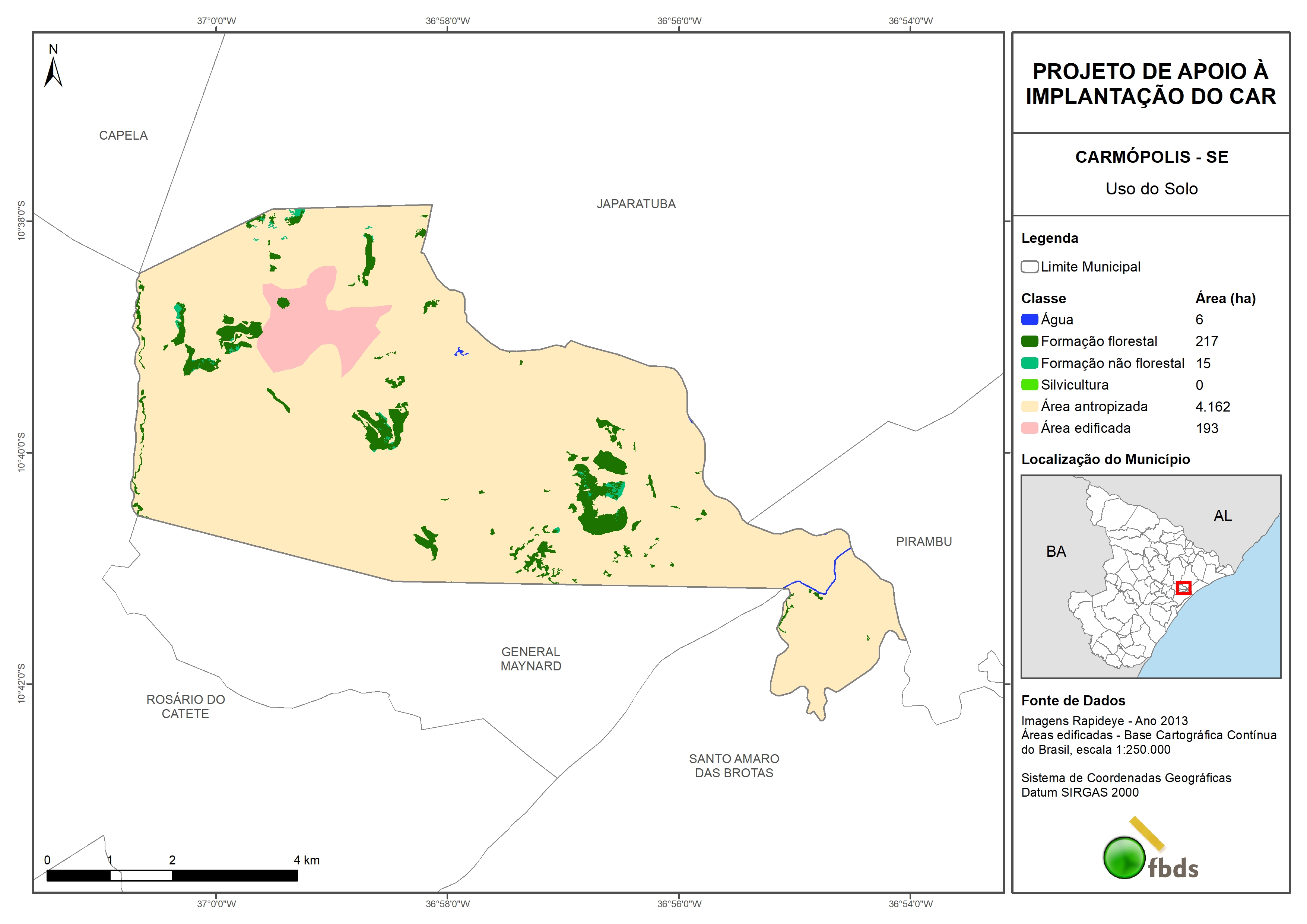Select the Formação não florestal swatch

tap(1029, 363)
